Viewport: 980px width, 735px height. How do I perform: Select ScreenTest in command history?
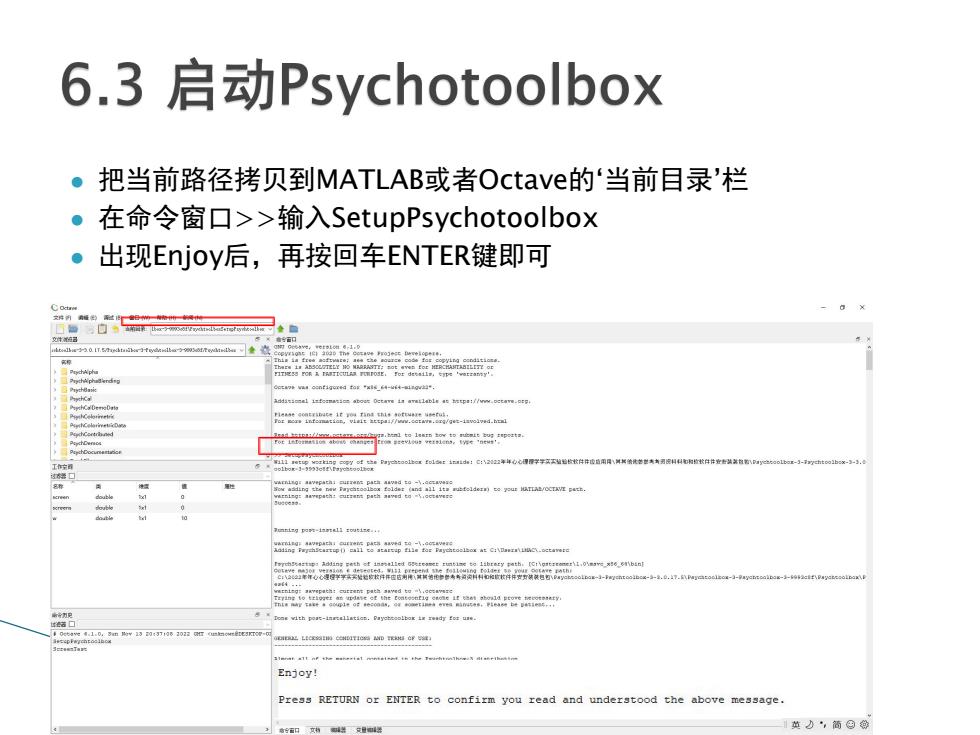(70, 649)
